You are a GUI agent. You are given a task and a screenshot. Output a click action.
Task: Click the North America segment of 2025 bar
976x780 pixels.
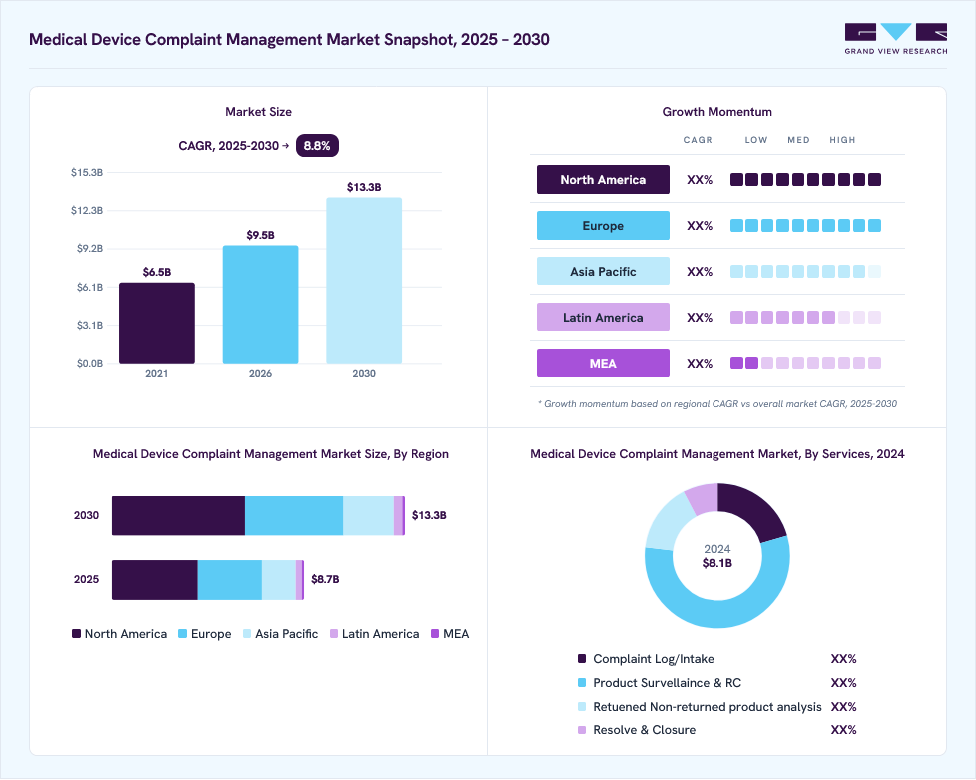[154, 580]
